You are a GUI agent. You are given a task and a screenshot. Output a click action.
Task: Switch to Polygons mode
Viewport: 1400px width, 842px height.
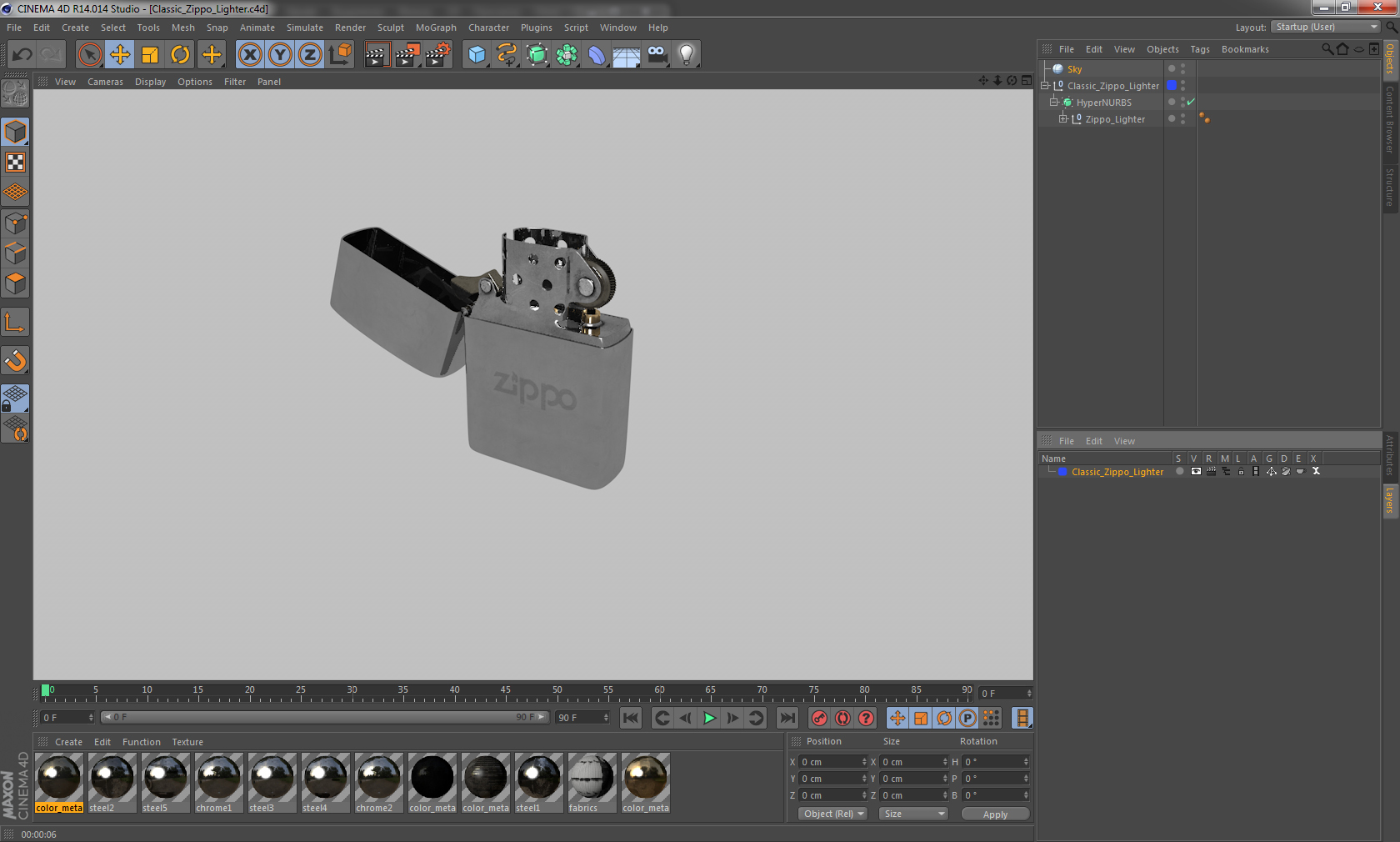[15, 283]
